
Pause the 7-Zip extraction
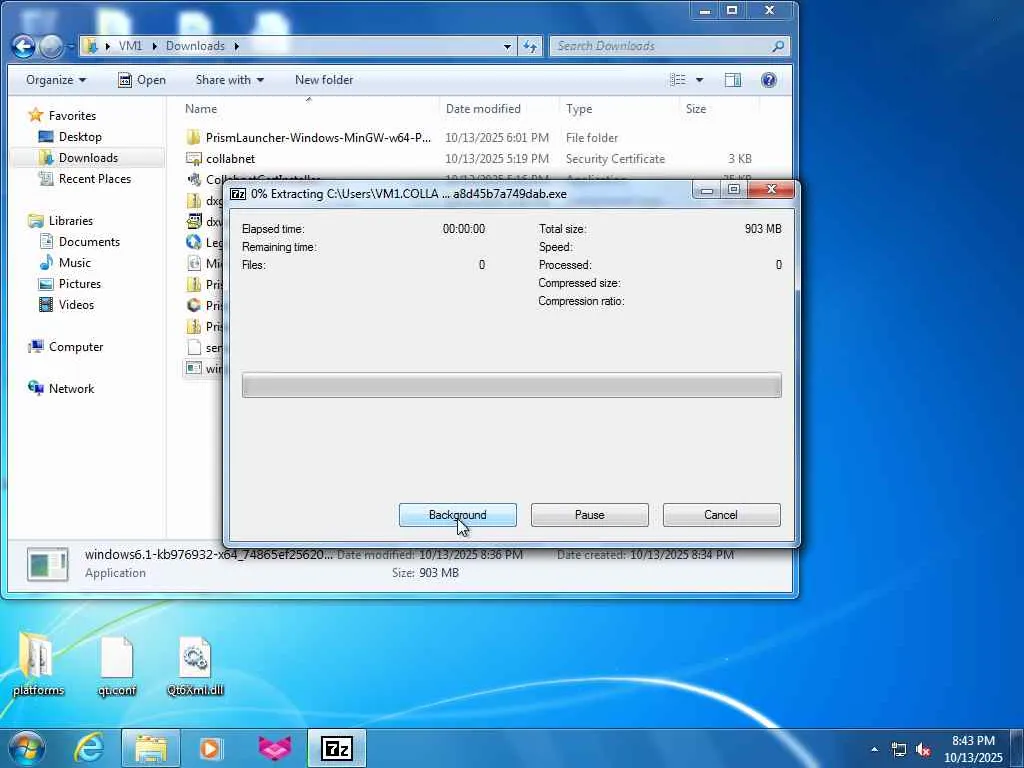click(x=589, y=515)
